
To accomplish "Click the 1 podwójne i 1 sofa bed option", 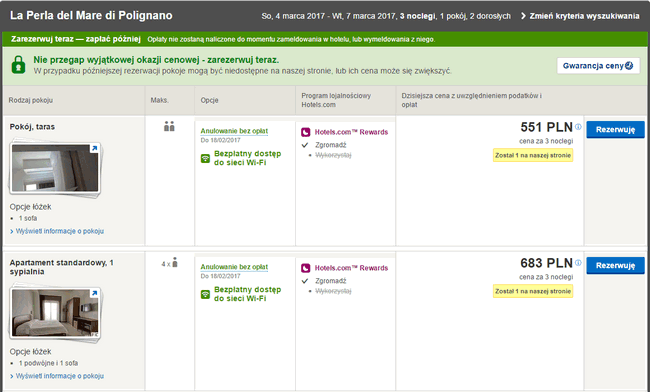I will pos(48,363).
